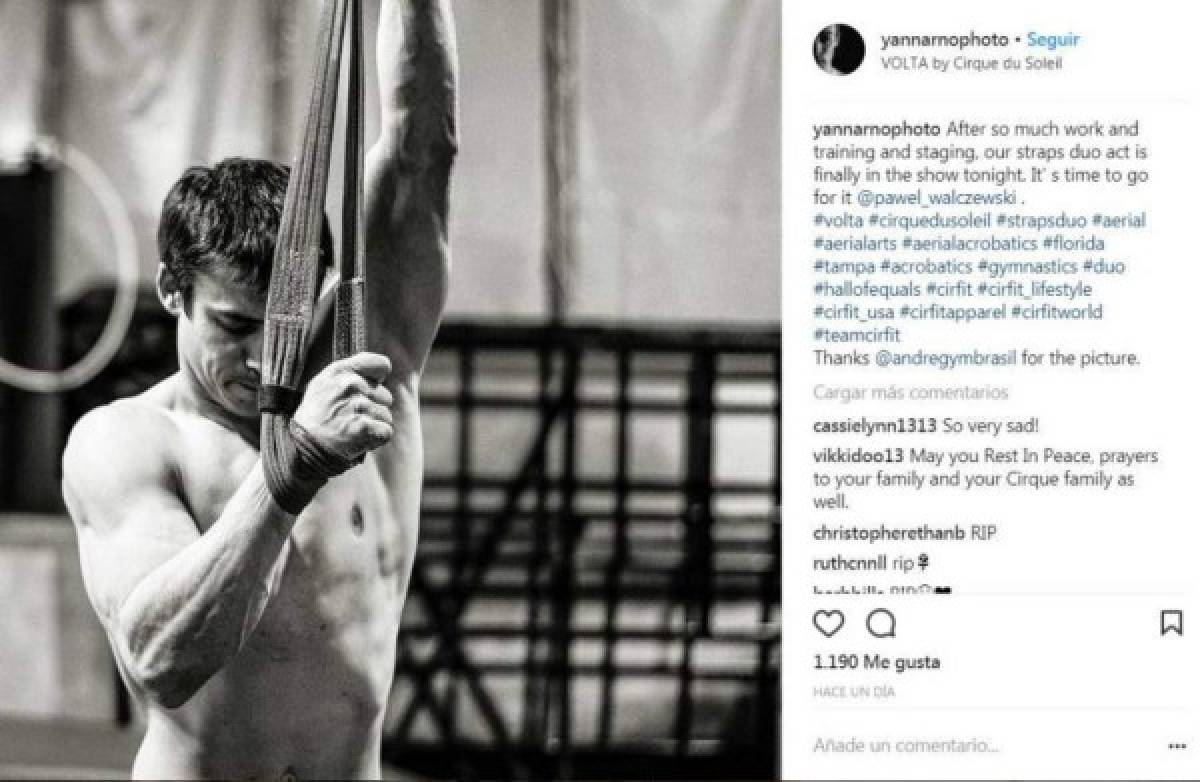This screenshot has height=782, width=1200.
Task: Open commenter vikkidoo13's profile
Action: click(859, 456)
